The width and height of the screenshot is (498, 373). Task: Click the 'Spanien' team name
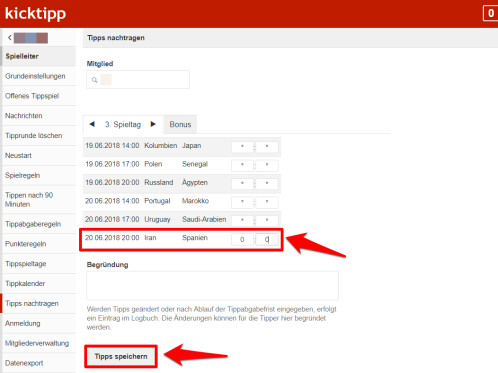(x=195, y=238)
